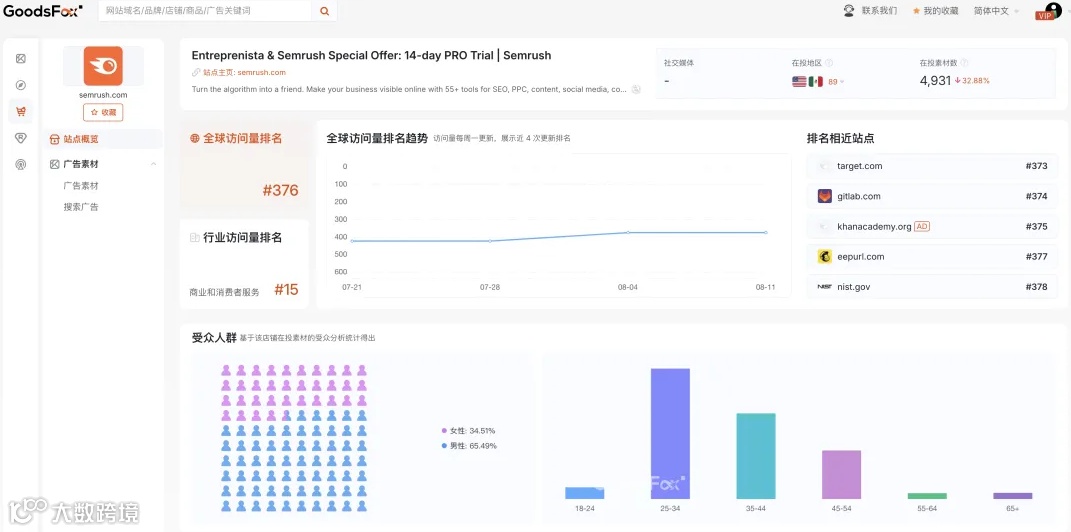The height and width of the screenshot is (532, 1071).
Task: Open target.com in nearby ranked sites
Action: (932, 166)
